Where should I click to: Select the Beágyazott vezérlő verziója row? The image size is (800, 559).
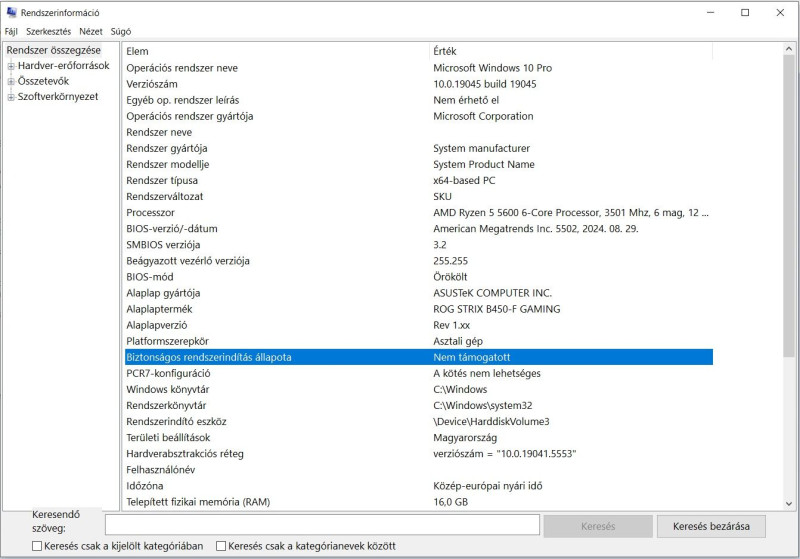418,261
